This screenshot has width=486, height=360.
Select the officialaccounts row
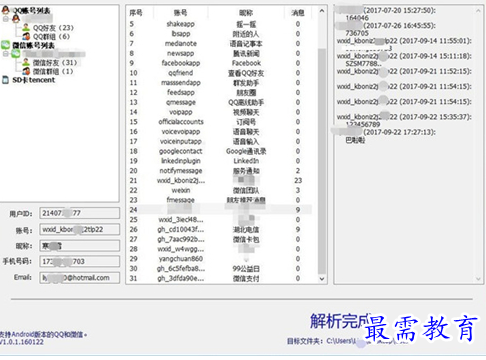pos(220,122)
